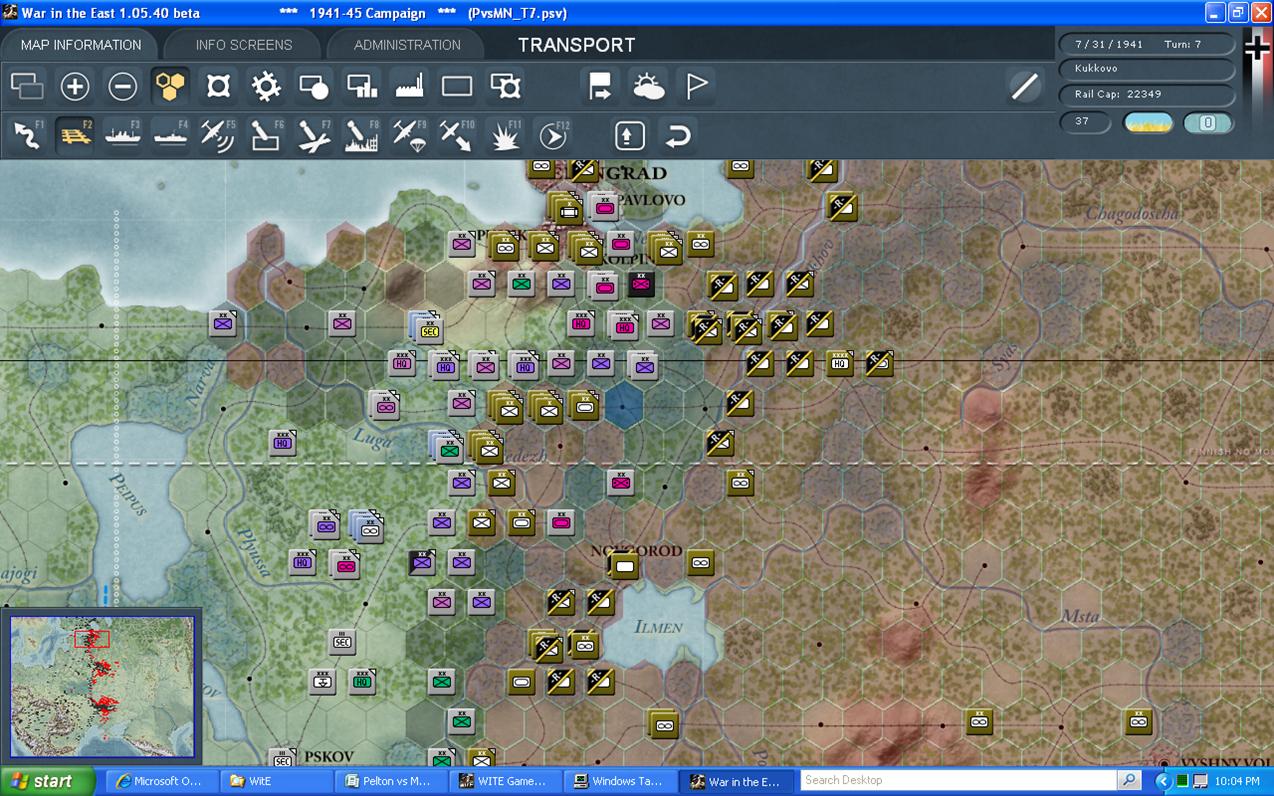Click the Kukkovo location field
The width and height of the screenshot is (1274, 796).
point(1147,69)
